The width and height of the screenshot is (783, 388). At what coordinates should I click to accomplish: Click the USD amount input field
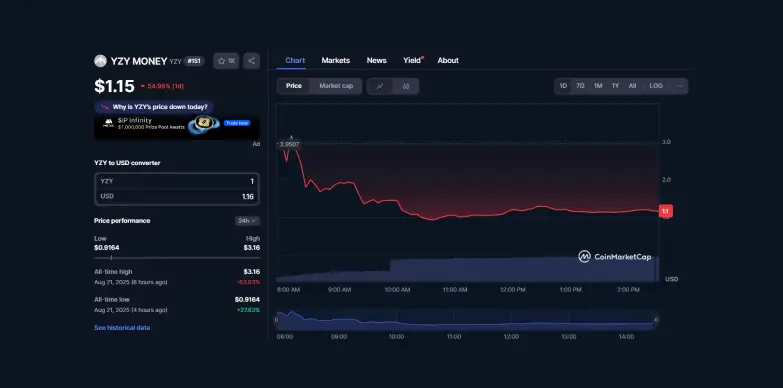(177, 196)
